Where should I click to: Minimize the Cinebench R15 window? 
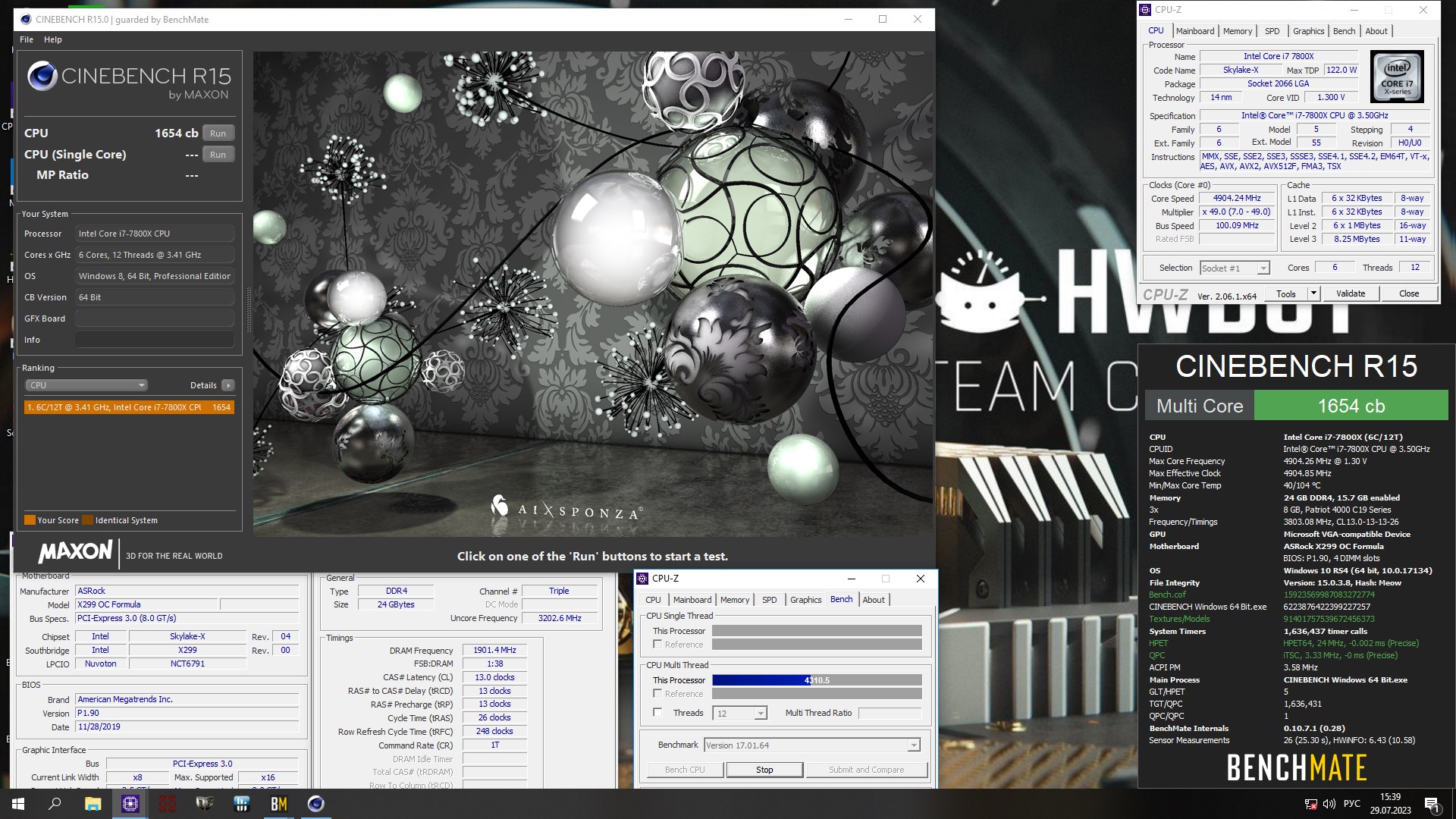coord(849,19)
